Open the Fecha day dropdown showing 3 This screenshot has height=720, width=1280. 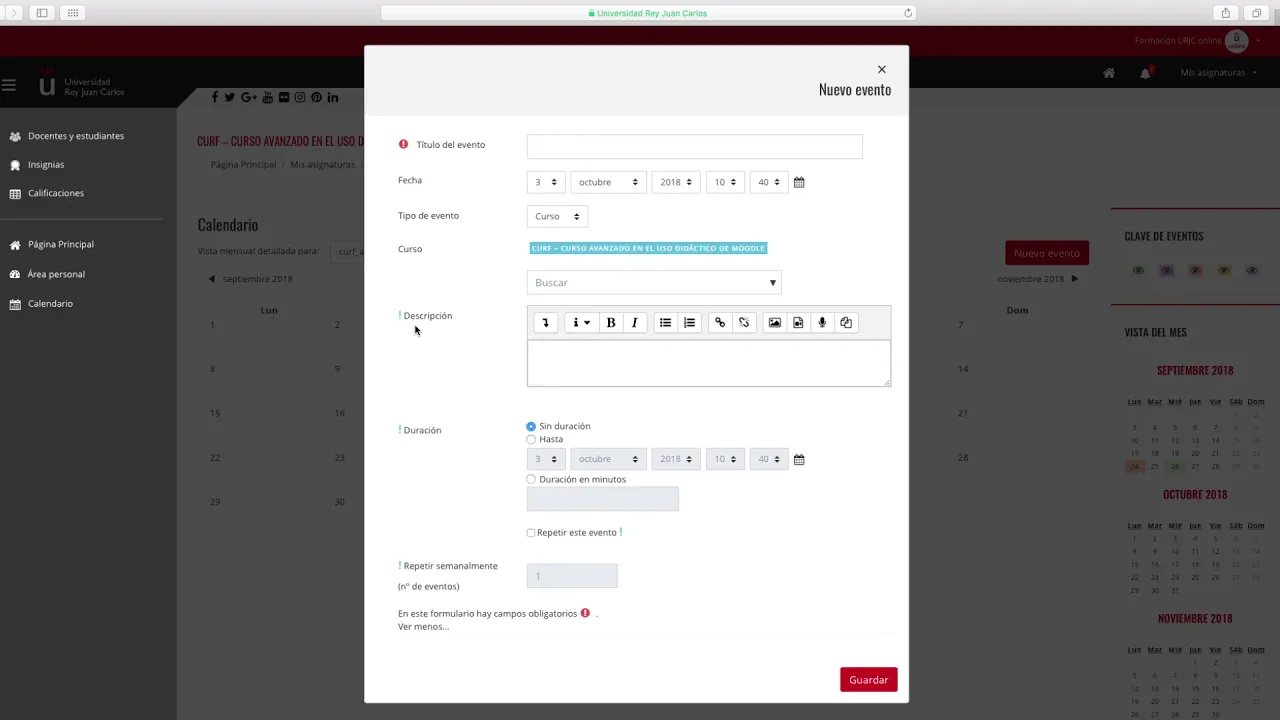coord(546,182)
